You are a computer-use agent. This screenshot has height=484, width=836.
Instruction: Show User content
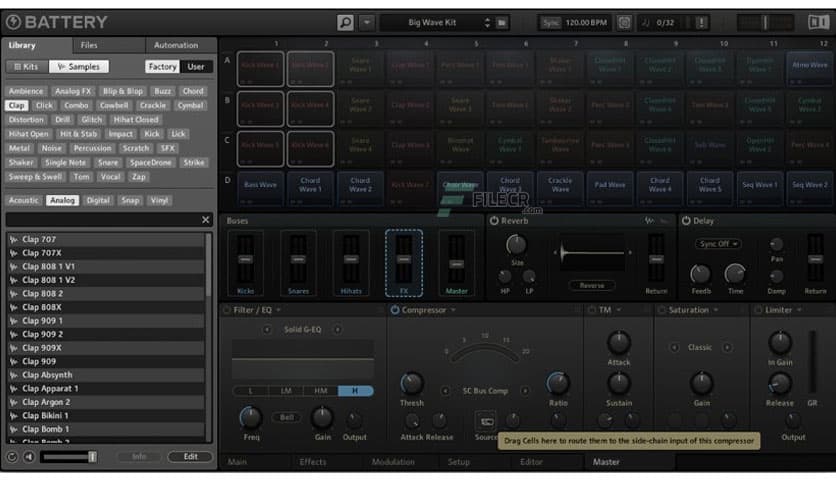pos(196,67)
